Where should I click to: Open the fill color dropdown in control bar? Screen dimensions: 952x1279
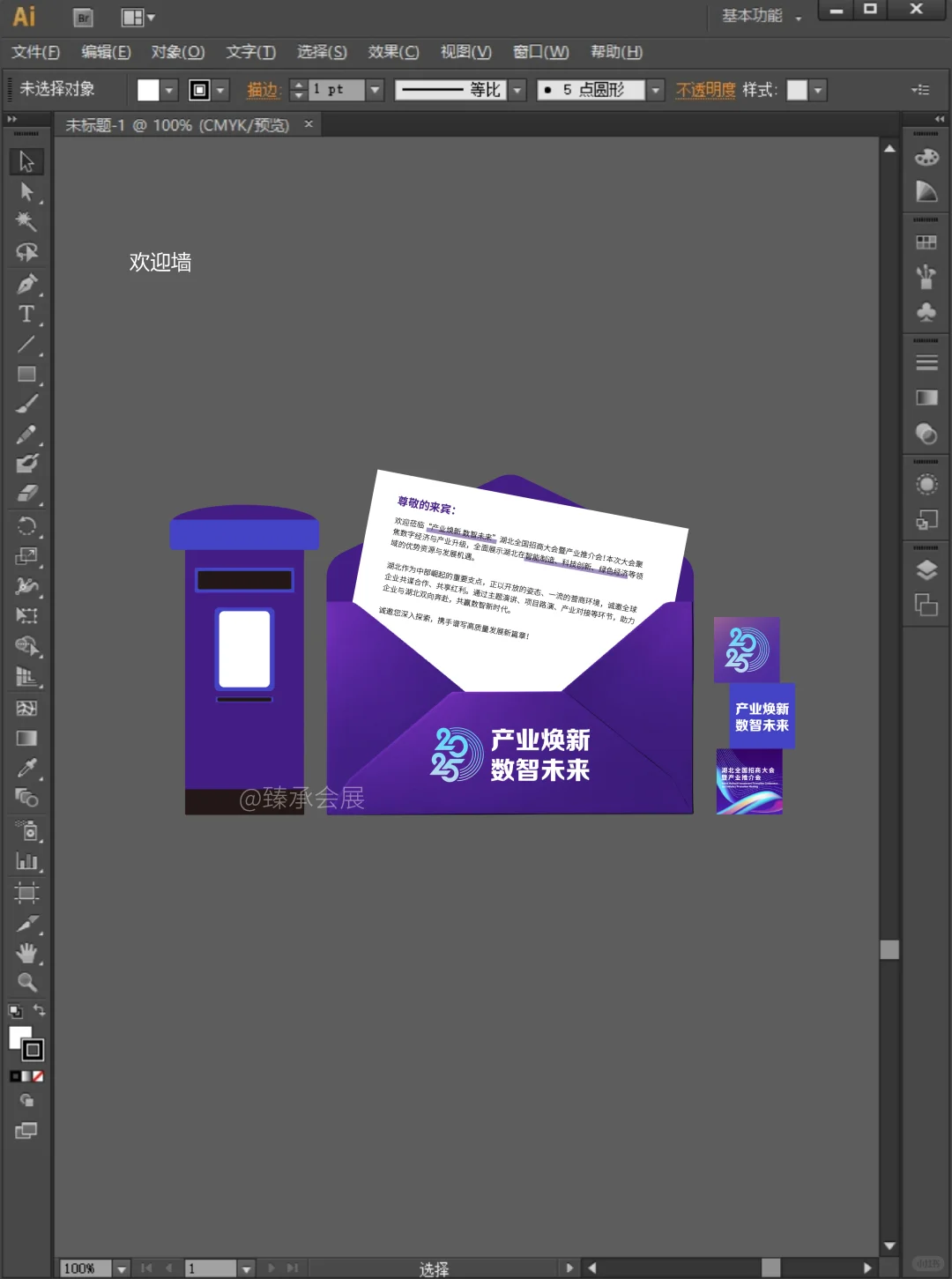tap(169, 90)
